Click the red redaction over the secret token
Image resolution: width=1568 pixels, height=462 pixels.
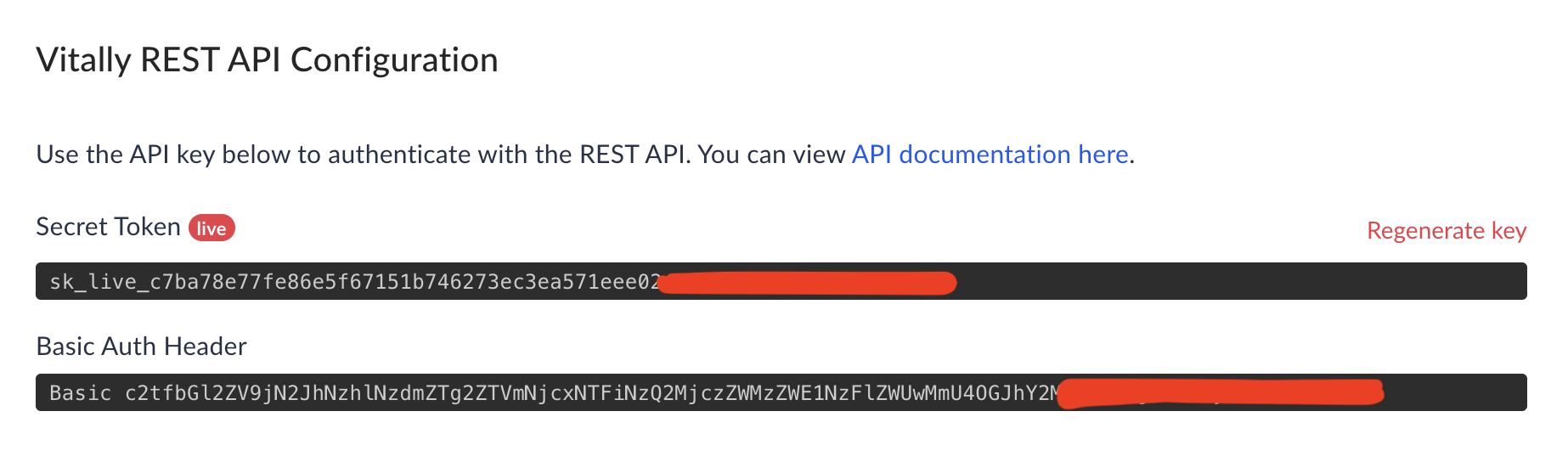[x=807, y=283]
